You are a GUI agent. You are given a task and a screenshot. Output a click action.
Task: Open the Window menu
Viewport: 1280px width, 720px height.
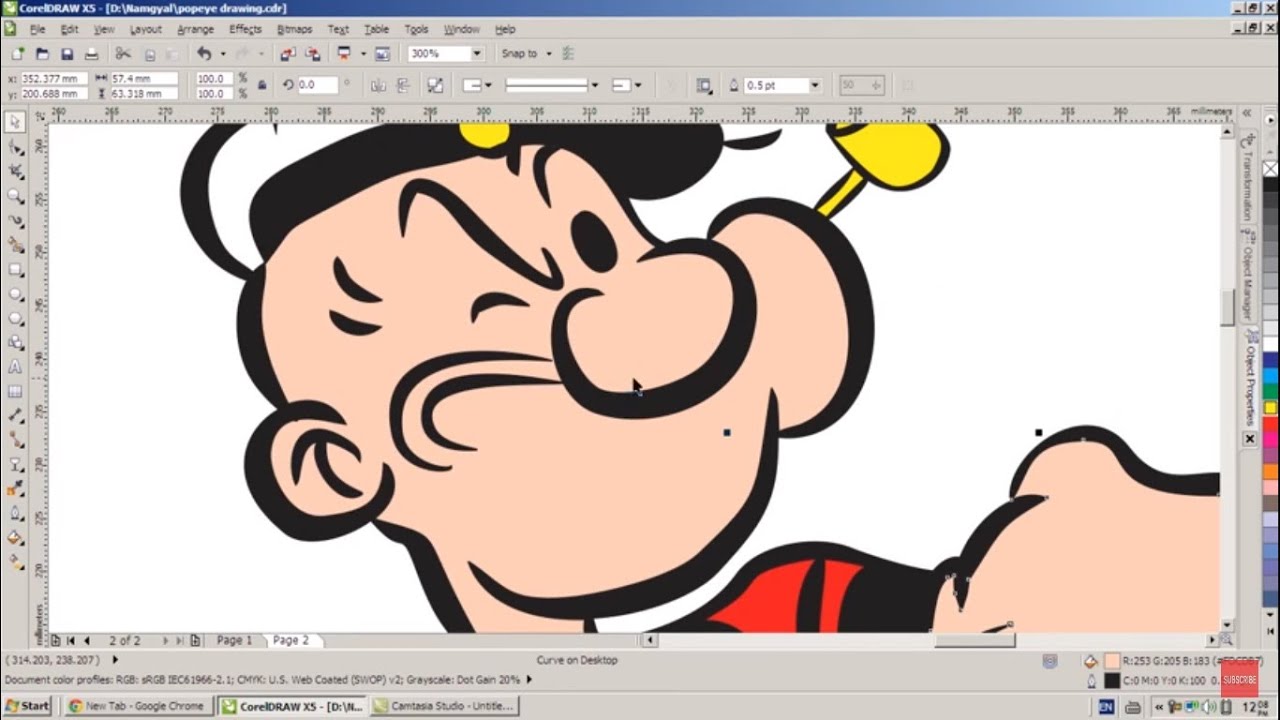[x=461, y=29]
